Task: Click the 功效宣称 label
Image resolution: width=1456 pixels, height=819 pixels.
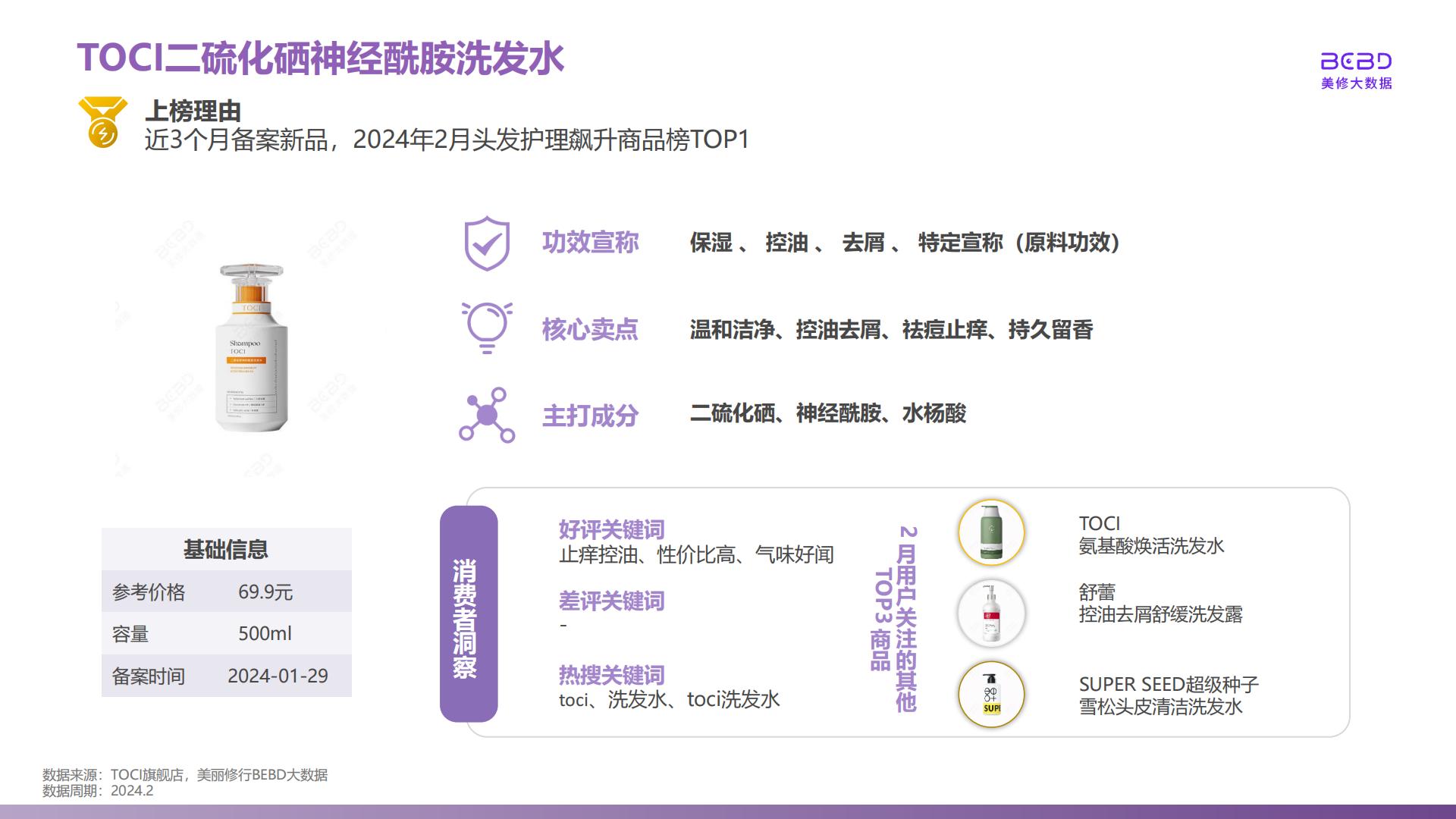Action: click(590, 243)
